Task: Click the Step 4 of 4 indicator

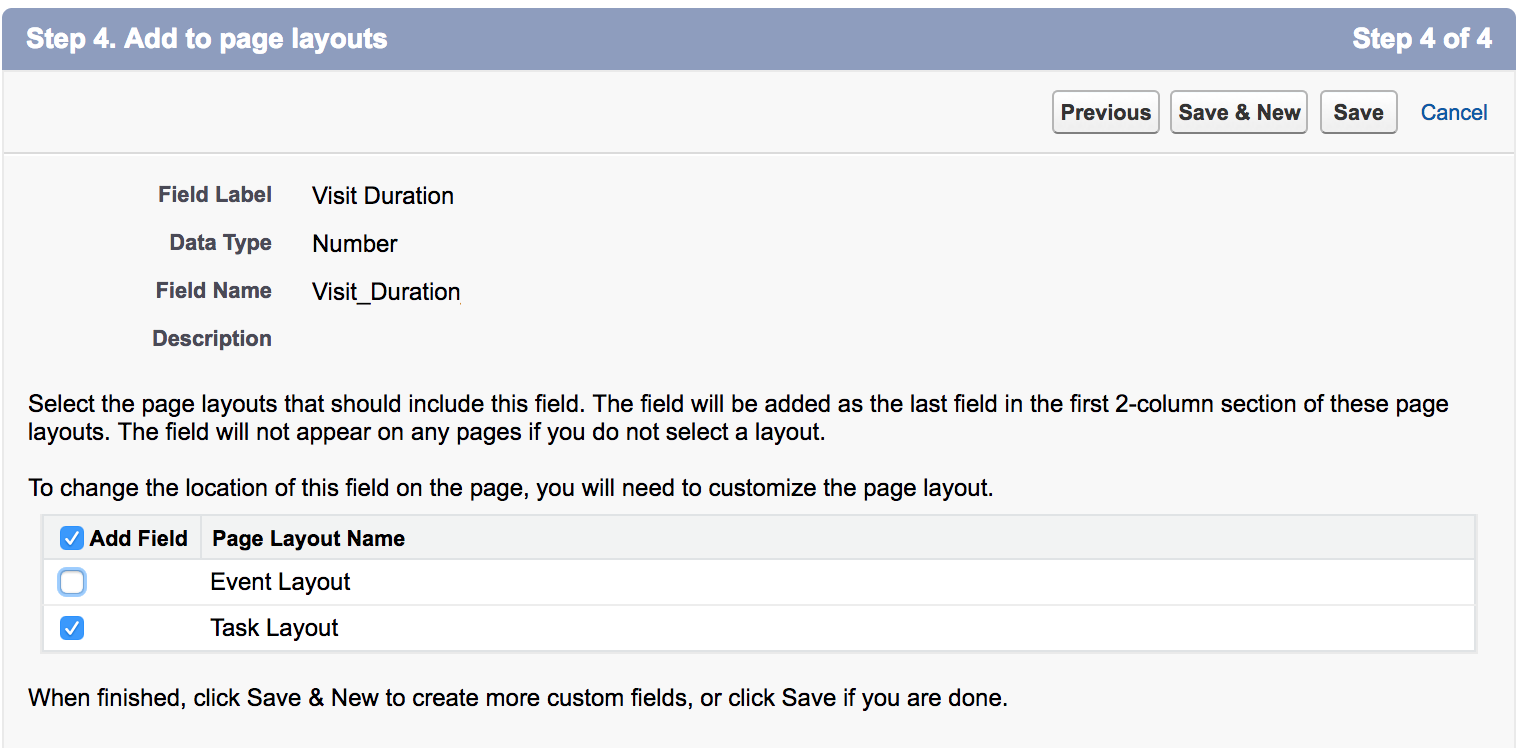Action: click(x=1422, y=39)
